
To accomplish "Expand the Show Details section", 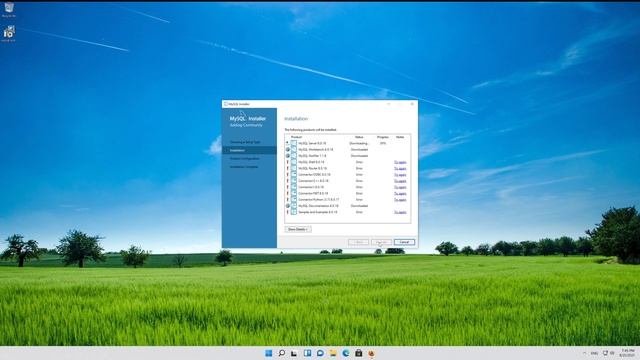I will (298, 229).
